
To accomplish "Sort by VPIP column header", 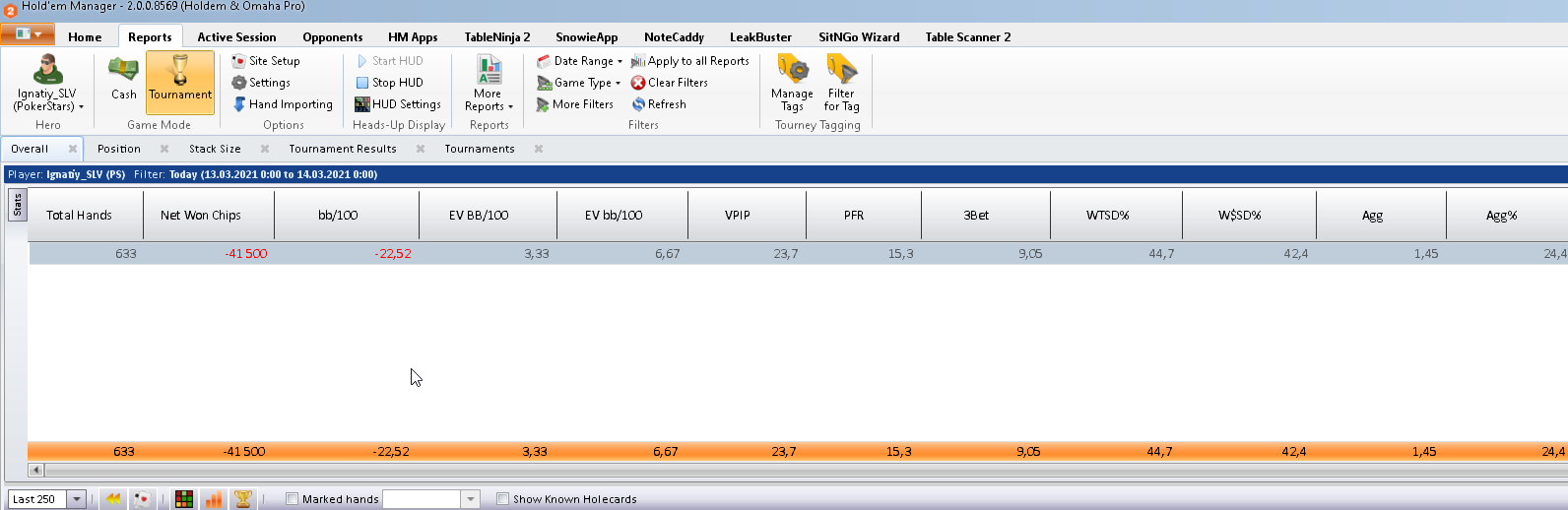I will tap(747, 215).
